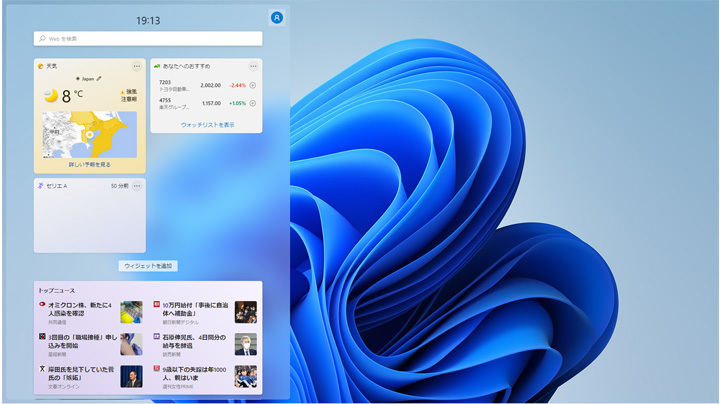720x404 pixels.
Task: Click the 8 °C temperature reading
Action: (73, 95)
